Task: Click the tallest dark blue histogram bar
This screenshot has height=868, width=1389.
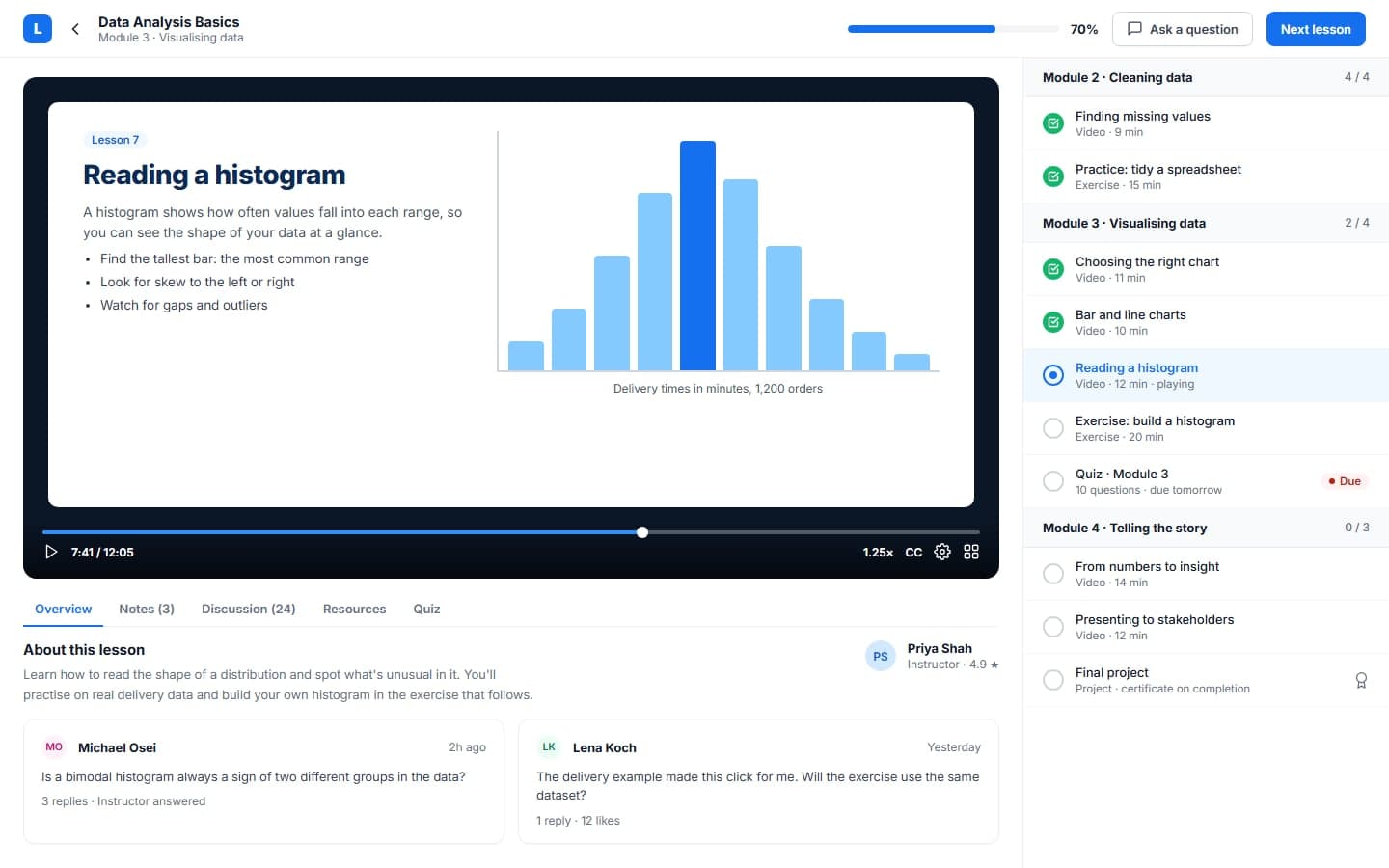Action: (x=697, y=256)
